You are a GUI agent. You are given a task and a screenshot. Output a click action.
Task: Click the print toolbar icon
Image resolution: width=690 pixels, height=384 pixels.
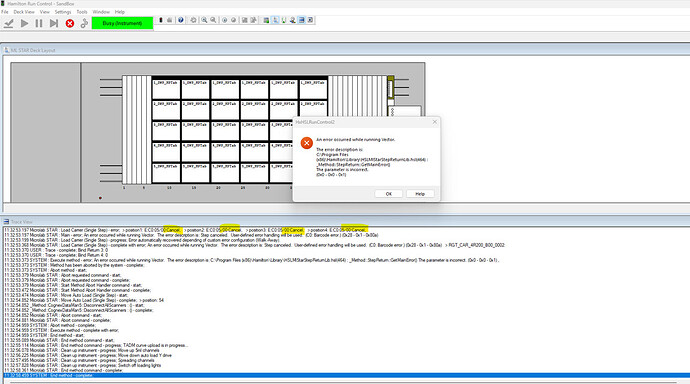(x=169, y=20)
